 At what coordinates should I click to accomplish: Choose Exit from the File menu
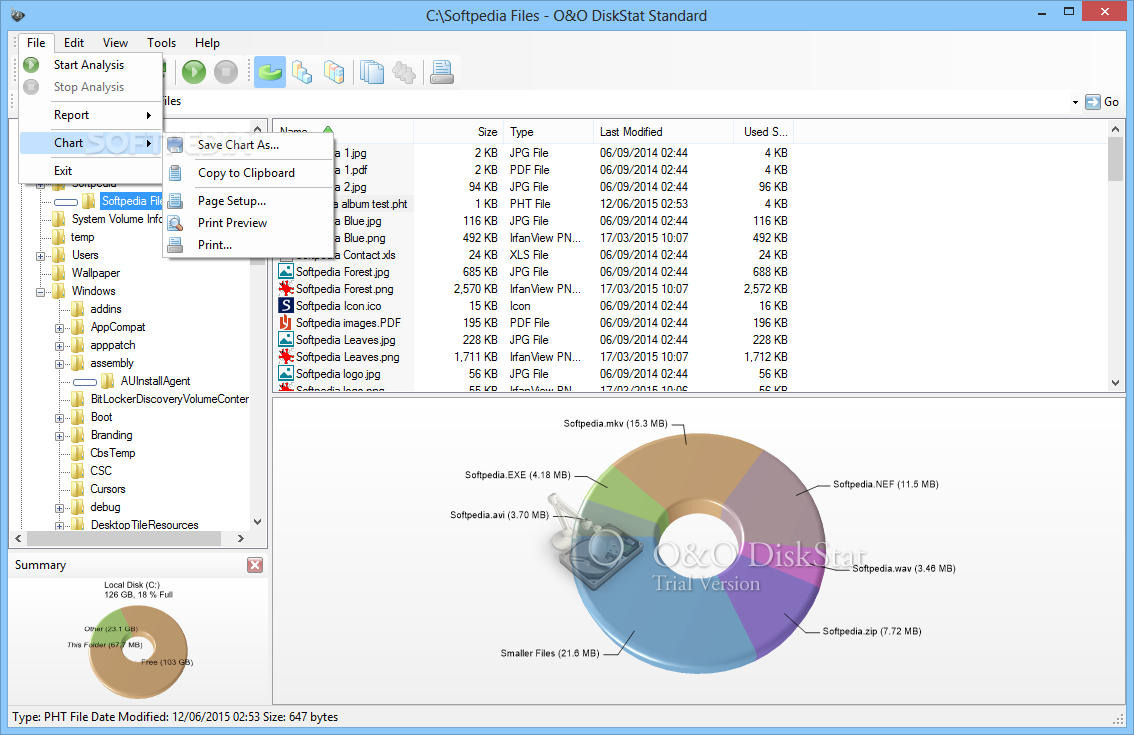tap(90, 171)
